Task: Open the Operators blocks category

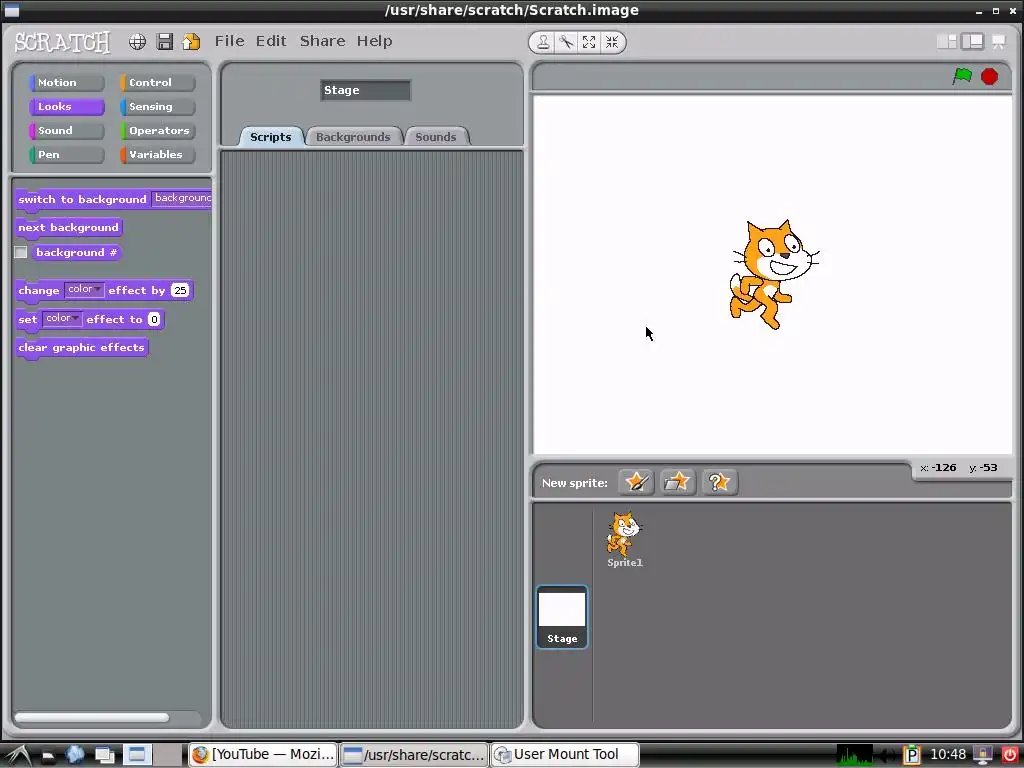Action: pyautogui.click(x=157, y=131)
